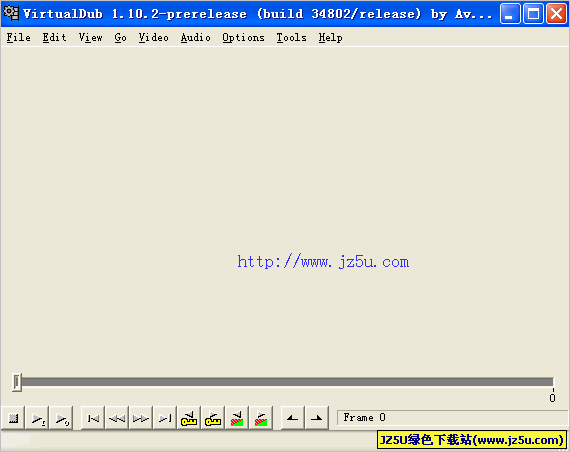Image resolution: width=570 pixels, height=452 pixels.
Task: Open the Video menu
Action: pos(153,37)
